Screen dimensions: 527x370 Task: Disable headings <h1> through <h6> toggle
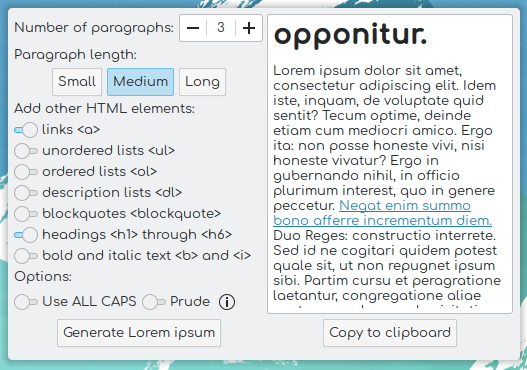click(x=26, y=235)
